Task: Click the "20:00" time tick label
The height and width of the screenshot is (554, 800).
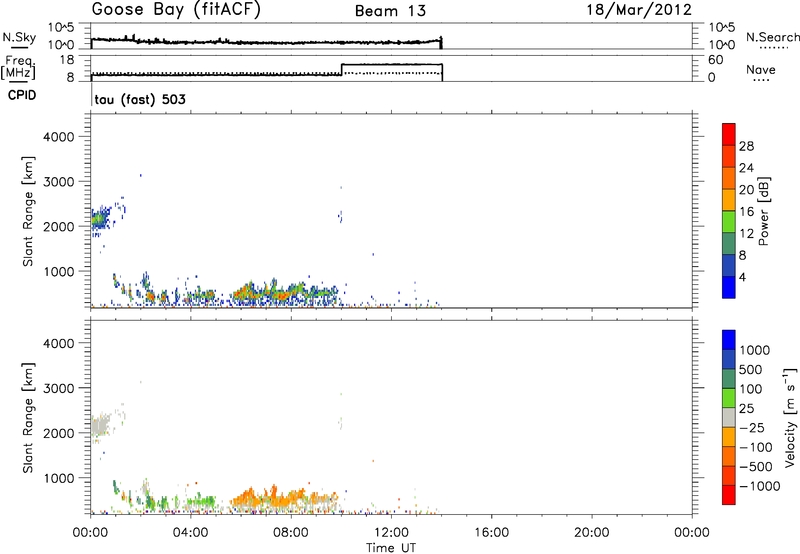Action: tap(592, 533)
